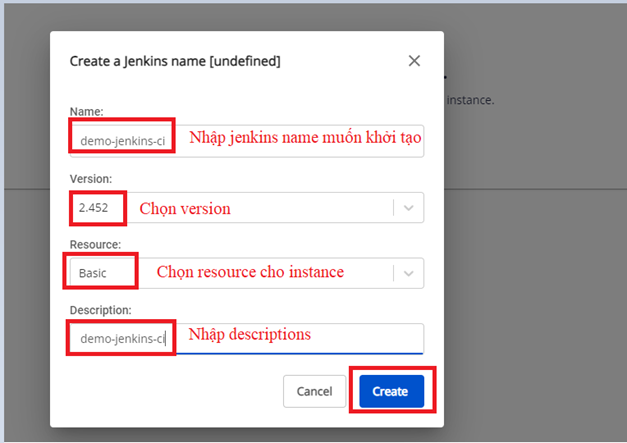
Task: Click the "Chọn resource cho instance" annotation text
Action: click(249, 272)
